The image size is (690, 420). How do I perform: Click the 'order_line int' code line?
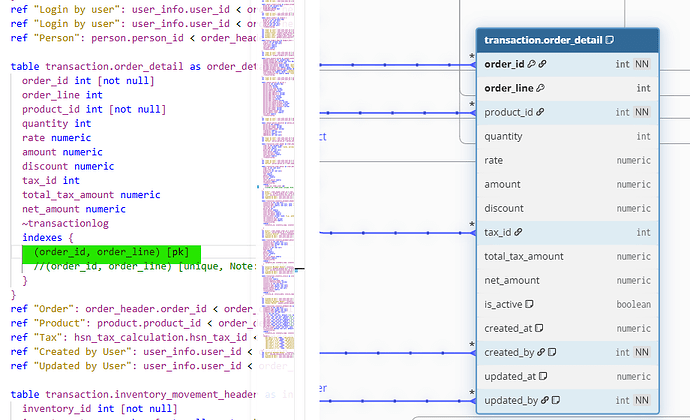point(62,95)
